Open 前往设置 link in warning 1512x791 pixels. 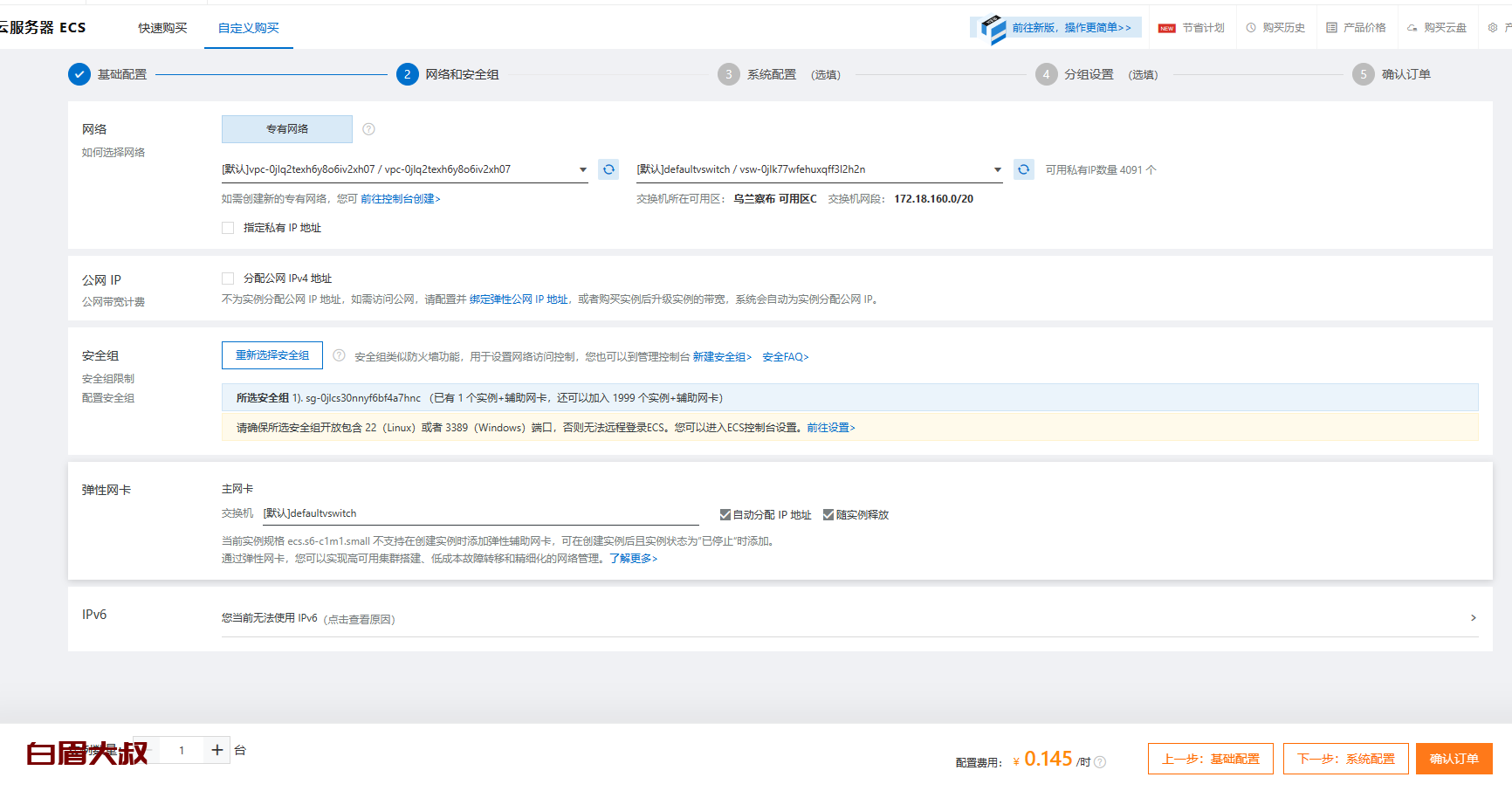point(831,428)
